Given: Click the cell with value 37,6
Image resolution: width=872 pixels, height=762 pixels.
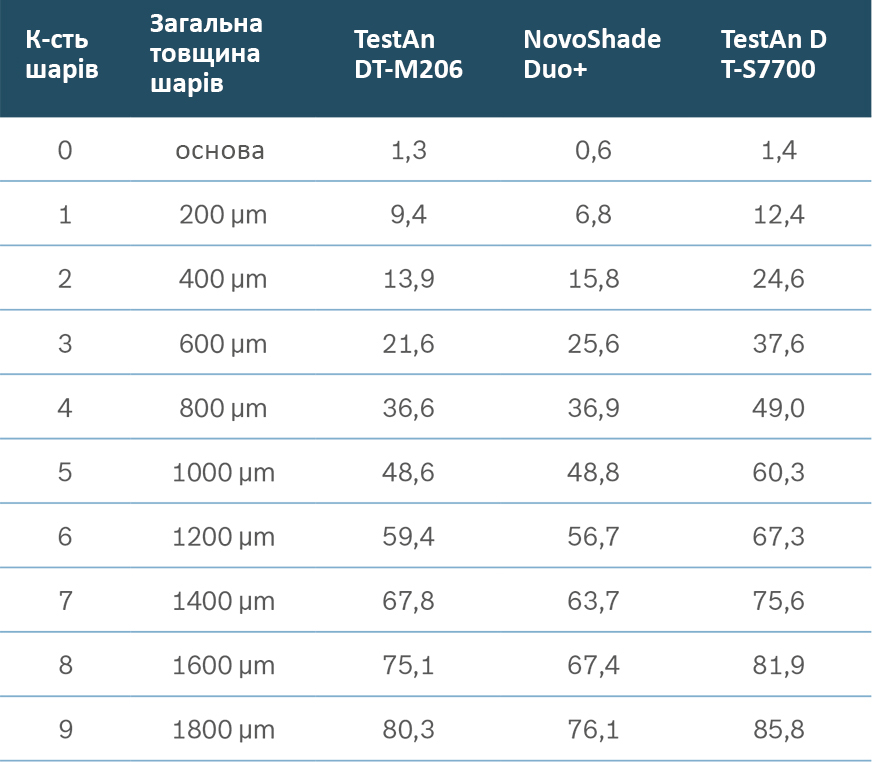Looking at the screenshot, I should click(778, 344).
